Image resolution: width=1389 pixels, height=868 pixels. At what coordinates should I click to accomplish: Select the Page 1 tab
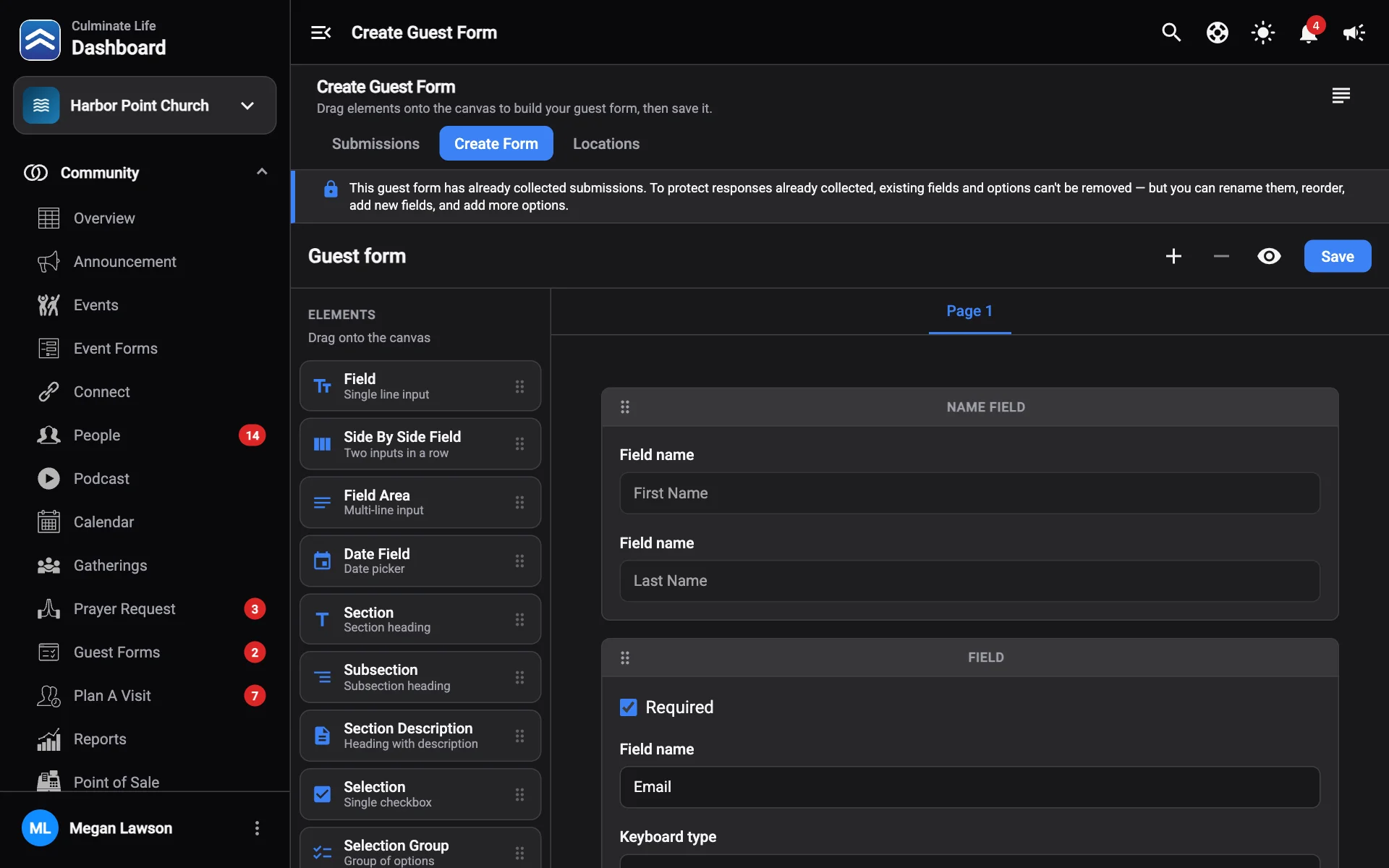pyautogui.click(x=969, y=311)
